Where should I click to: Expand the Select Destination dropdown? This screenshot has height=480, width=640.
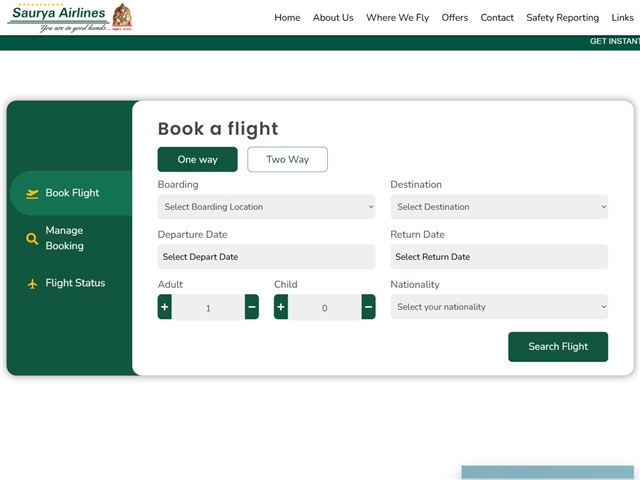point(498,207)
